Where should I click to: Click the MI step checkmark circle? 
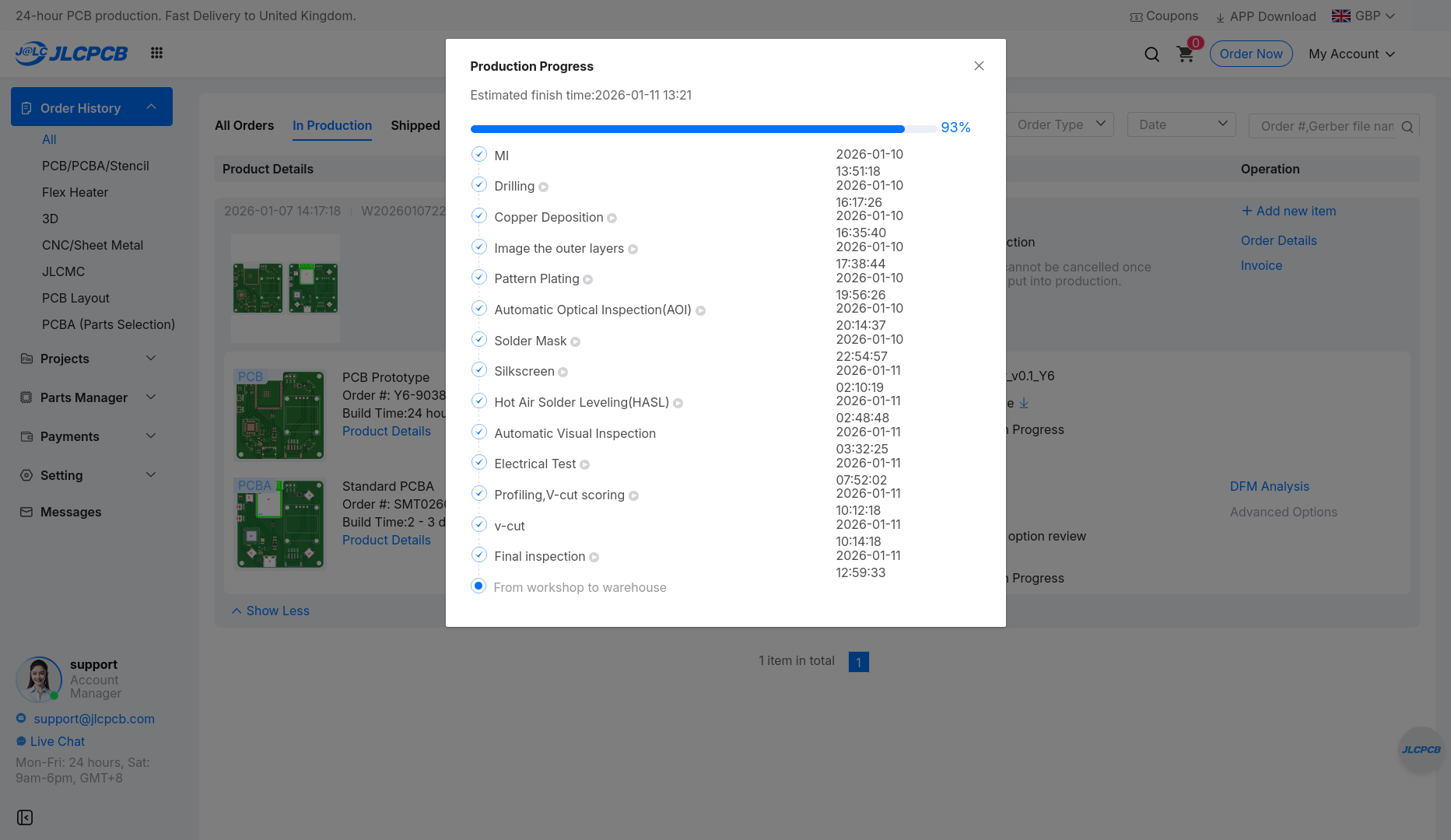[479, 155]
